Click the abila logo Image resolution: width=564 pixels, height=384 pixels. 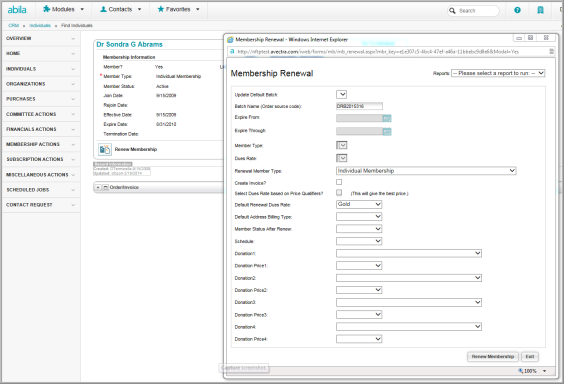click(x=17, y=9)
